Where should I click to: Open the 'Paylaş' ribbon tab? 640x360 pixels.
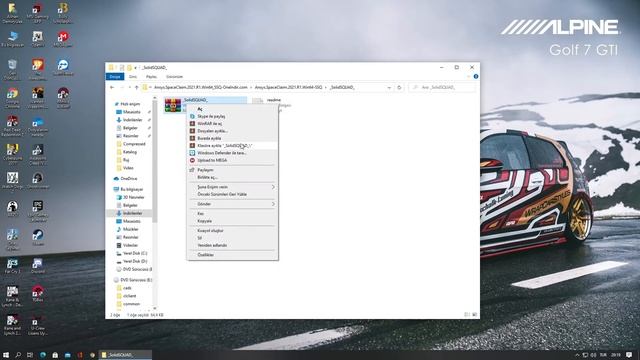(151, 77)
